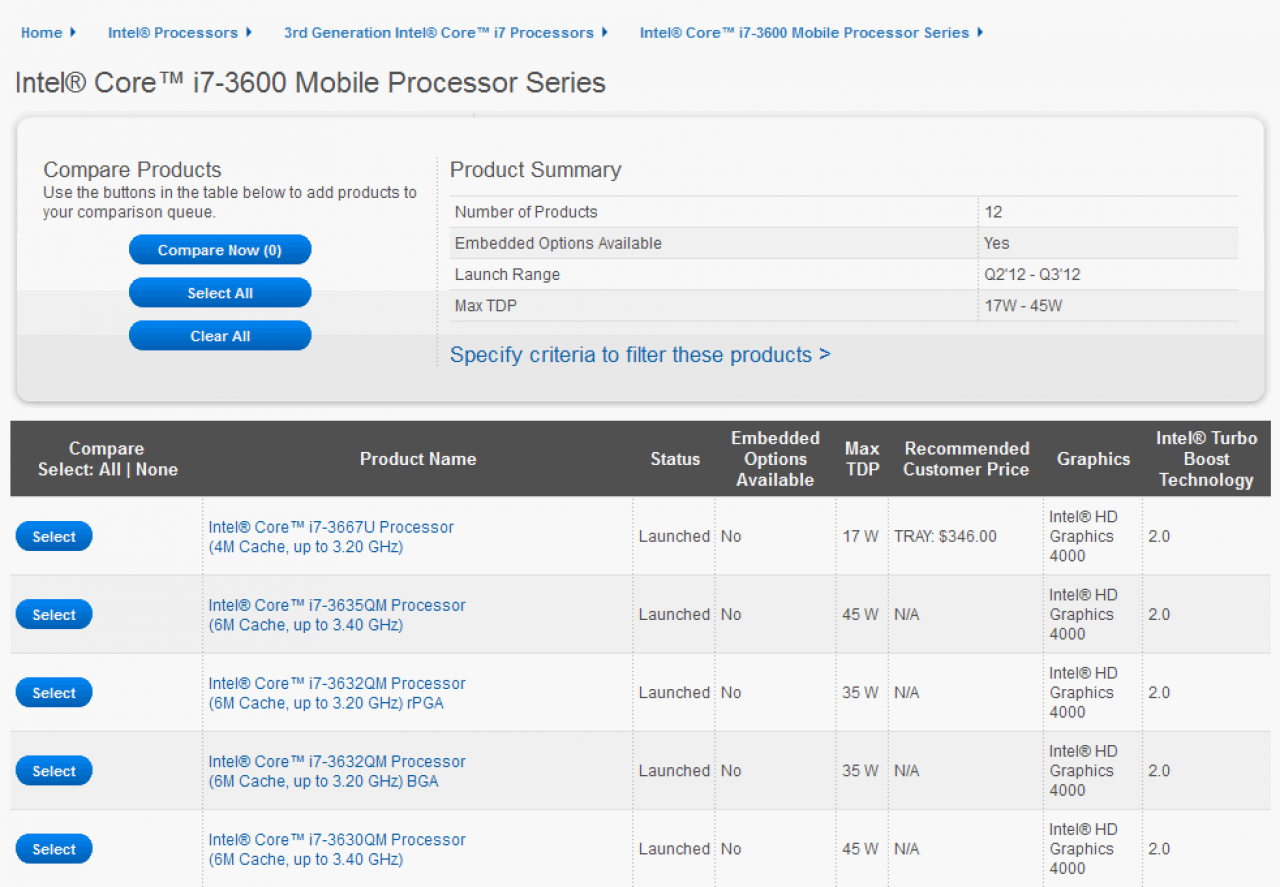Click the Q2'12 - Q3'12 launch range value

(x=1034, y=275)
